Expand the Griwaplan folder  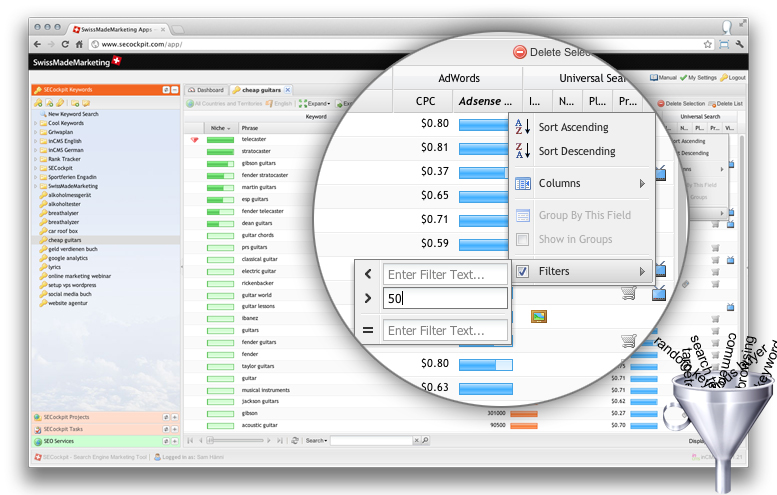pyautogui.click(x=36, y=132)
